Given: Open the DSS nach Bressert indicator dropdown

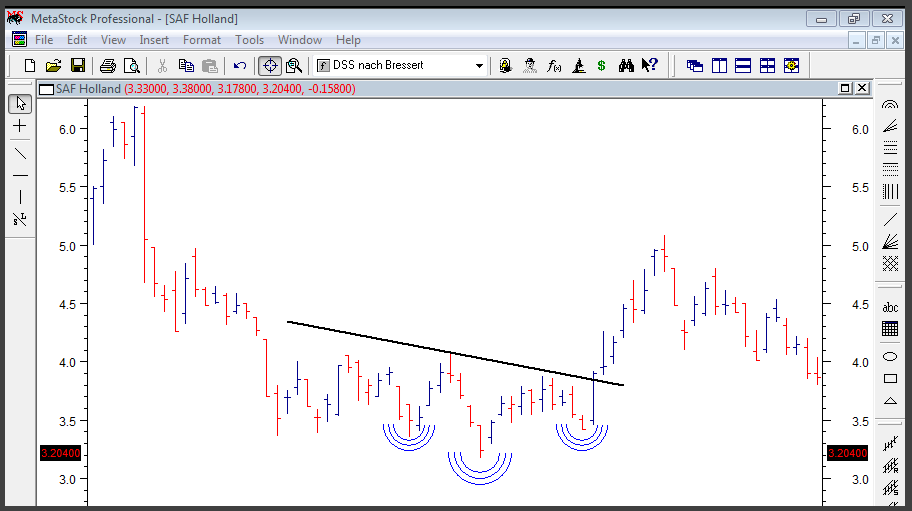Looking at the screenshot, I should pyautogui.click(x=479, y=66).
